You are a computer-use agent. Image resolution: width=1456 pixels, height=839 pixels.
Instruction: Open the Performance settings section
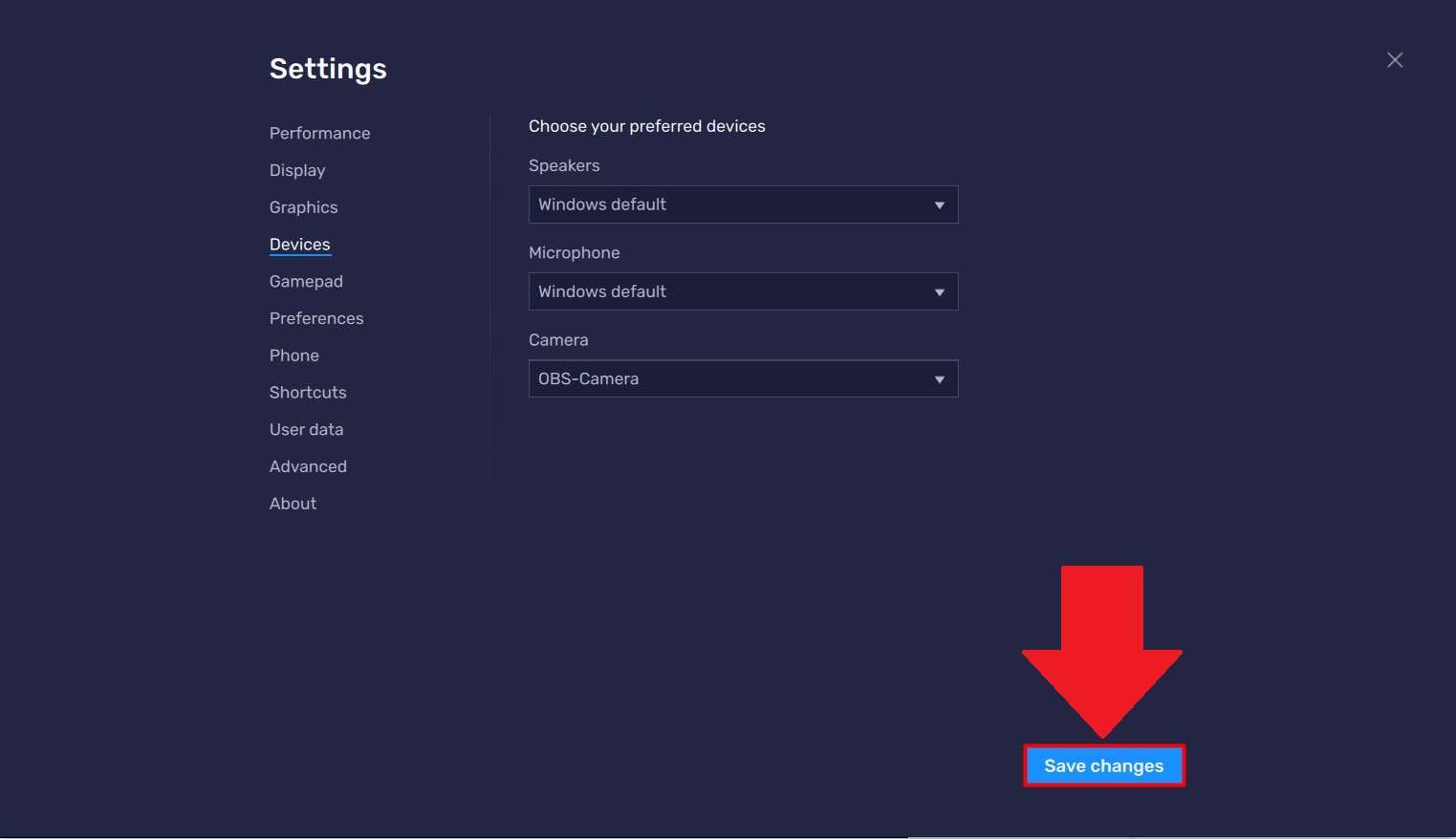319,133
